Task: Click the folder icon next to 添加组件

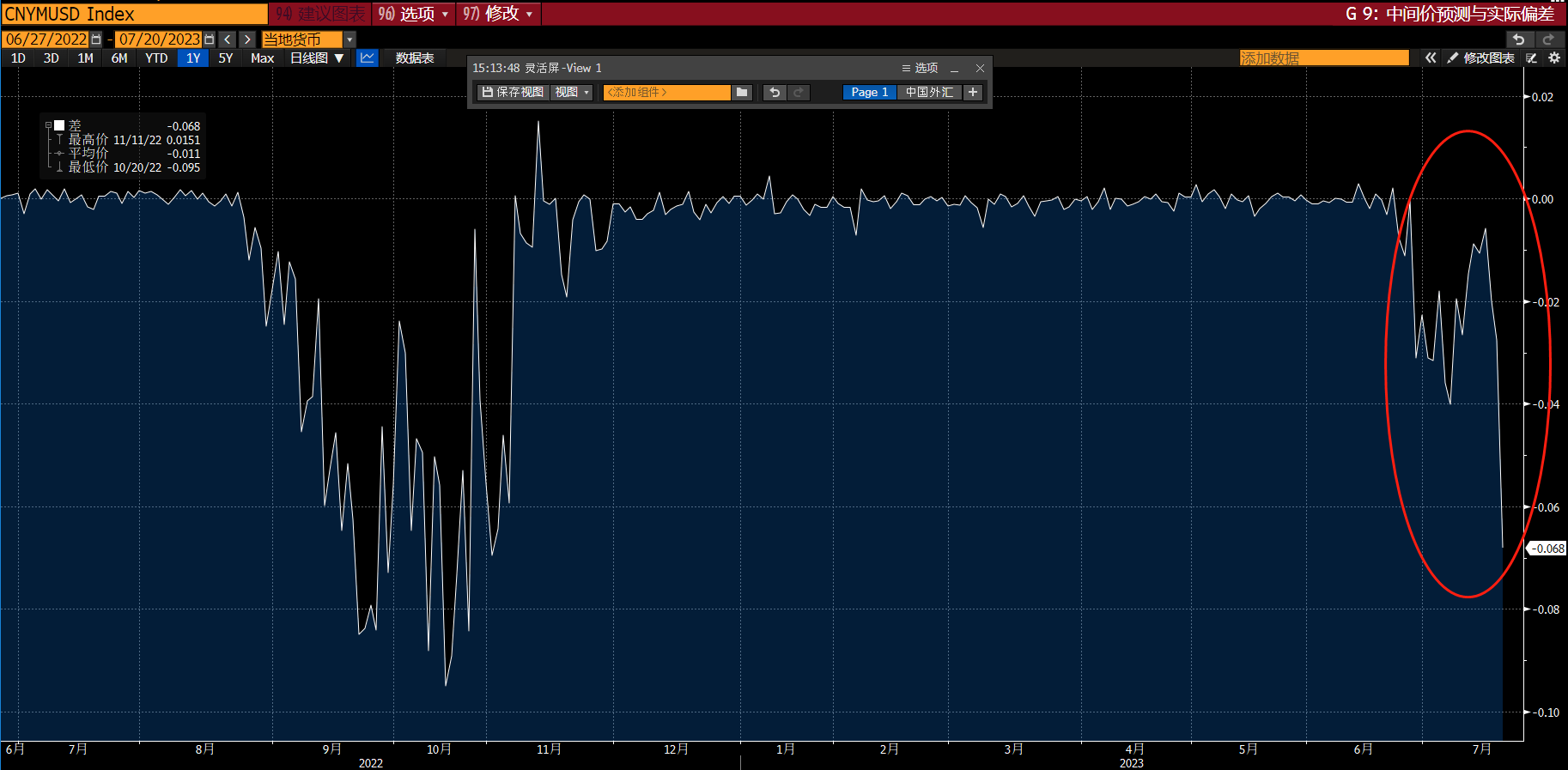Action: 743,92
